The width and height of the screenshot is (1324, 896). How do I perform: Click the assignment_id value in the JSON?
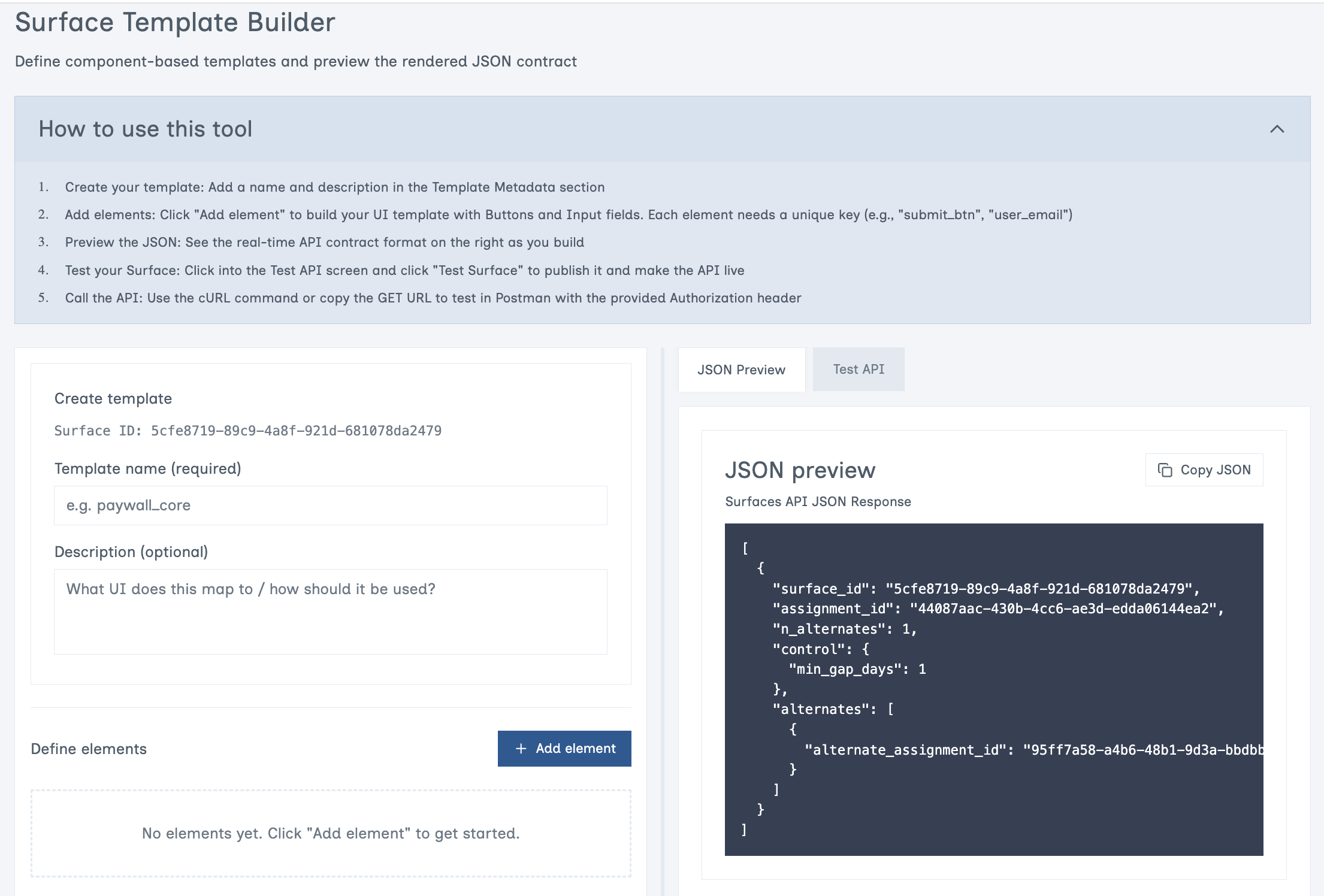point(1065,609)
